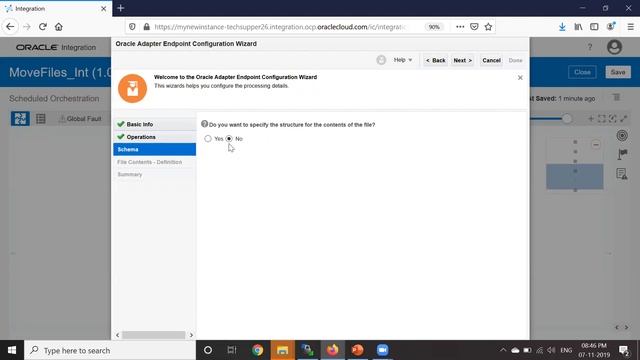Close the Integration browser tab
Viewport: 640px width, 360px height.
click(x=104, y=9)
